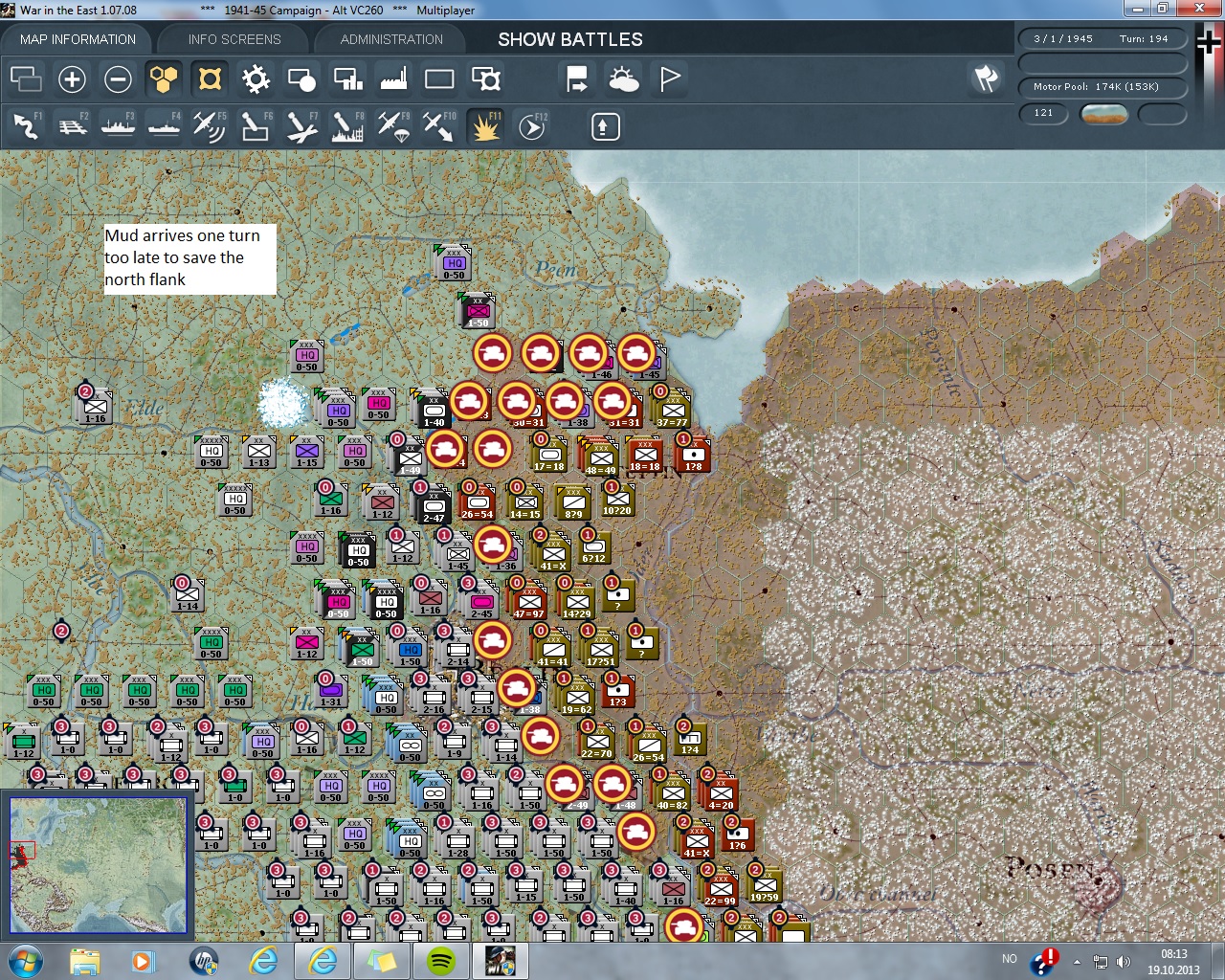Switch to the INFO SCREENS tab

(x=234, y=39)
